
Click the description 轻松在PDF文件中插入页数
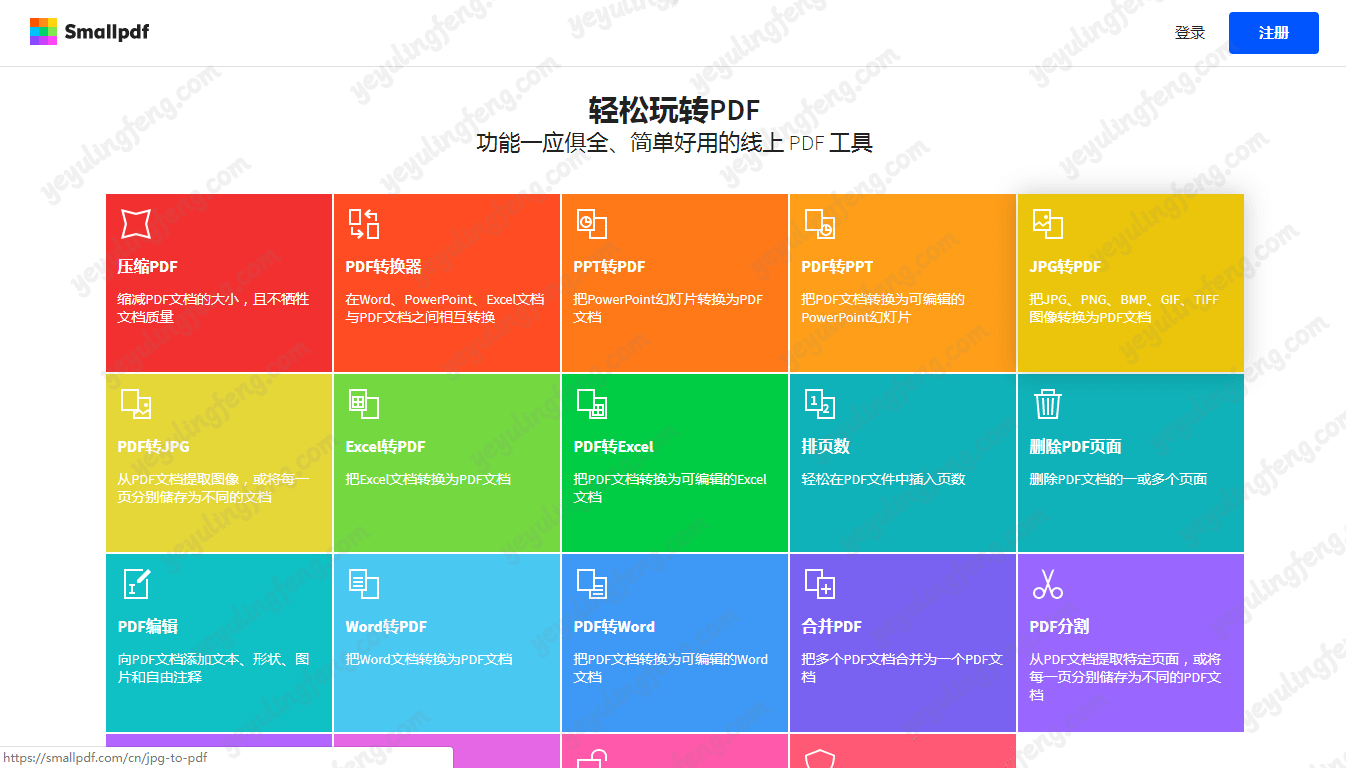point(883,479)
